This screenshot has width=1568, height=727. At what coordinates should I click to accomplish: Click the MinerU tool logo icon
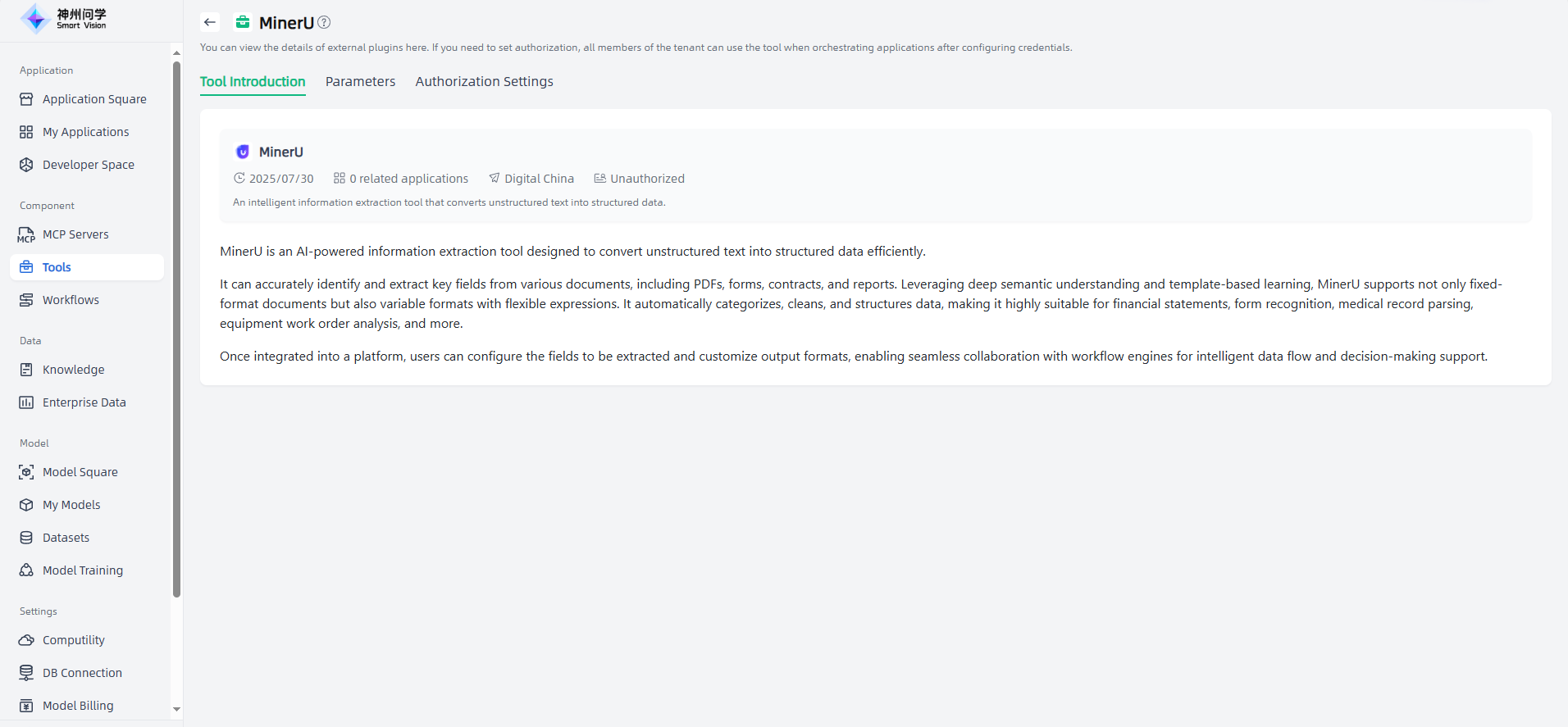[x=243, y=152]
